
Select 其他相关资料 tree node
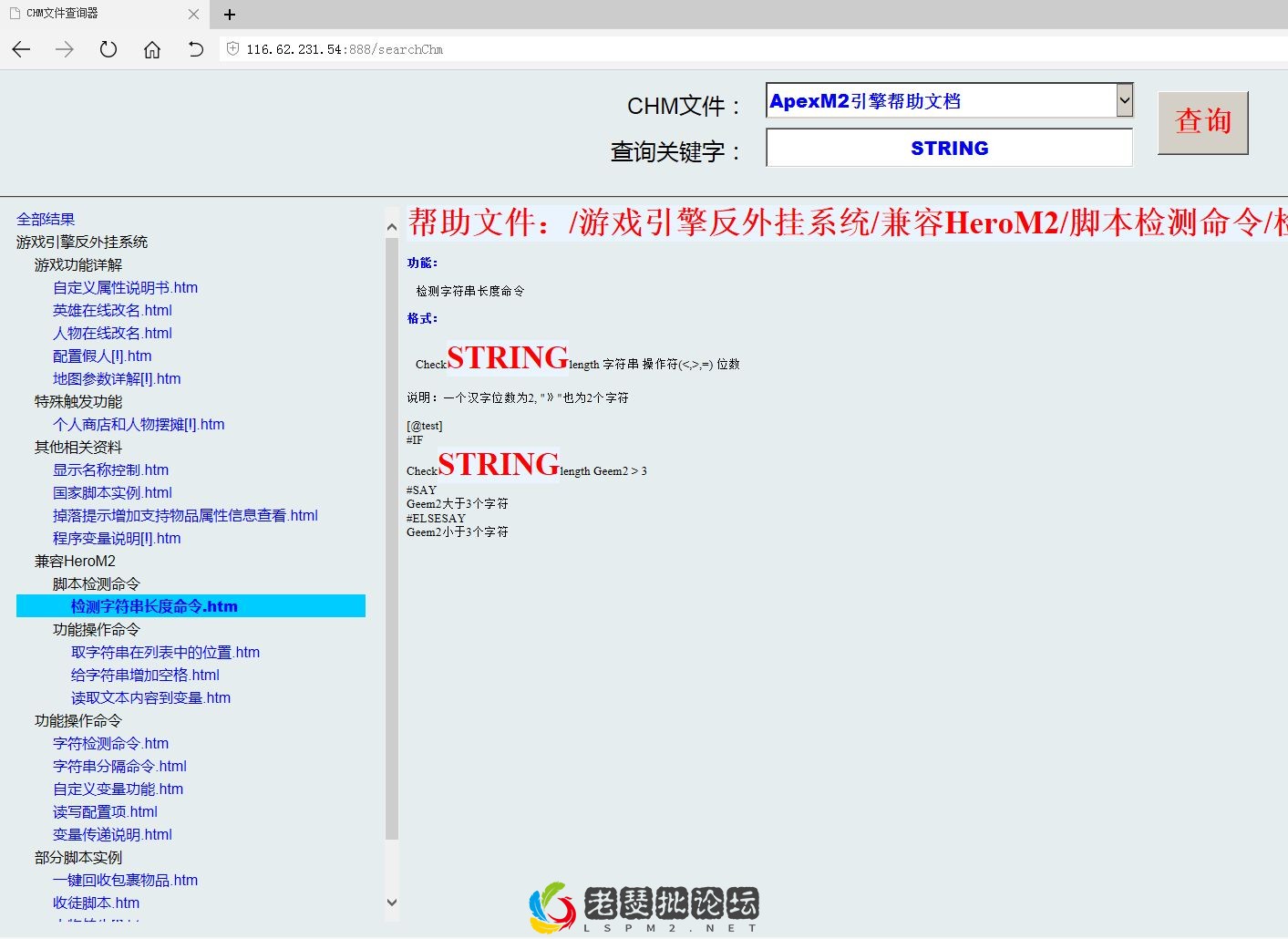pos(78,447)
